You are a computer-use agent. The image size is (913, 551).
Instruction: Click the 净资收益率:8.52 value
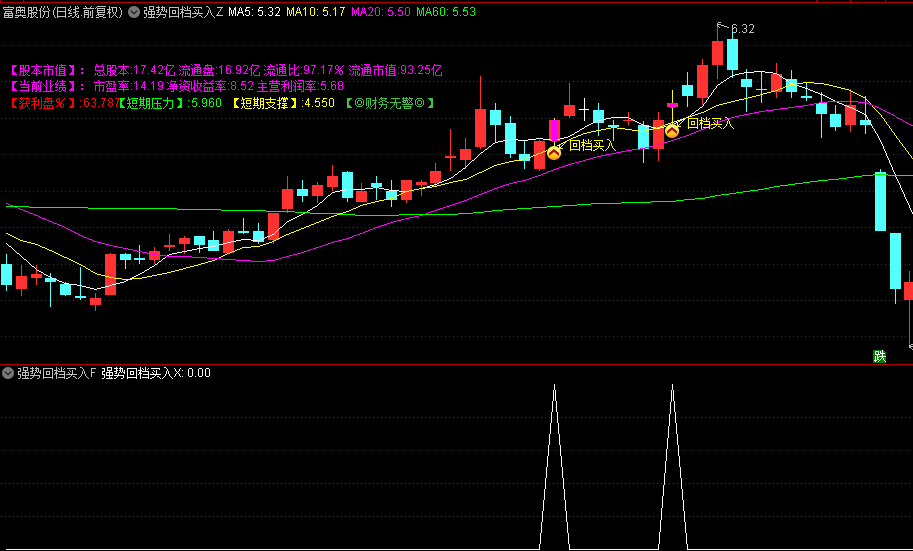pos(210,87)
